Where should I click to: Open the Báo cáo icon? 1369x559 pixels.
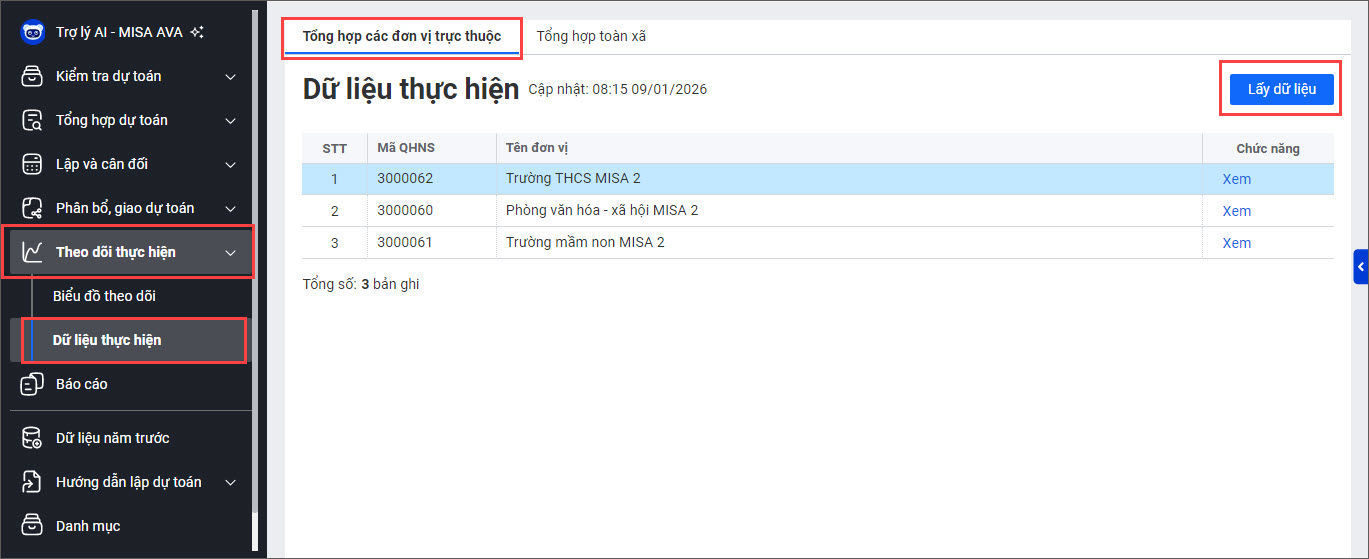pos(33,384)
